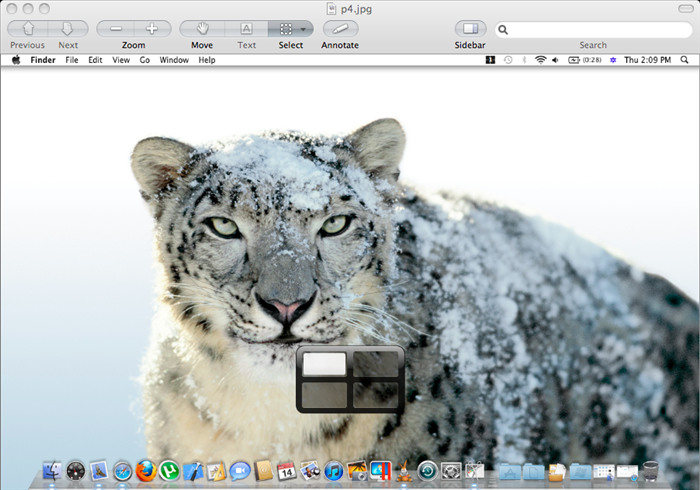The height and width of the screenshot is (490, 700).
Task: Open the Window menu
Action: 174,60
